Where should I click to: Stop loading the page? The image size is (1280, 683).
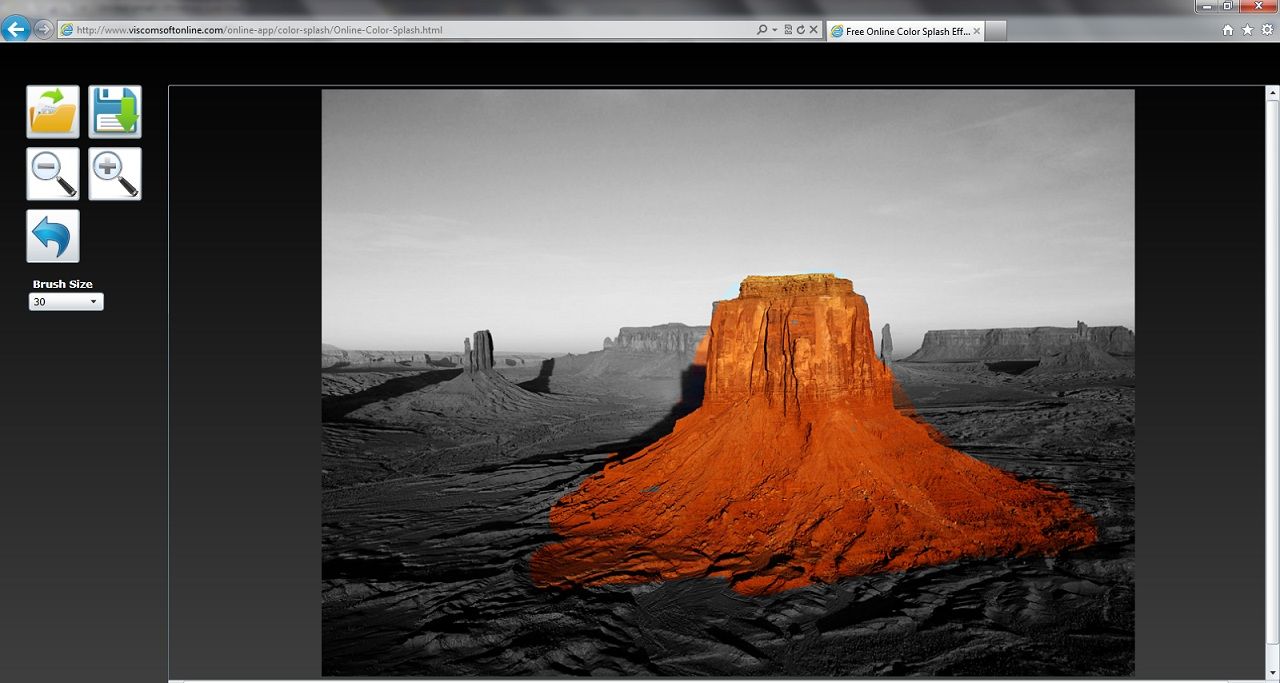point(813,30)
